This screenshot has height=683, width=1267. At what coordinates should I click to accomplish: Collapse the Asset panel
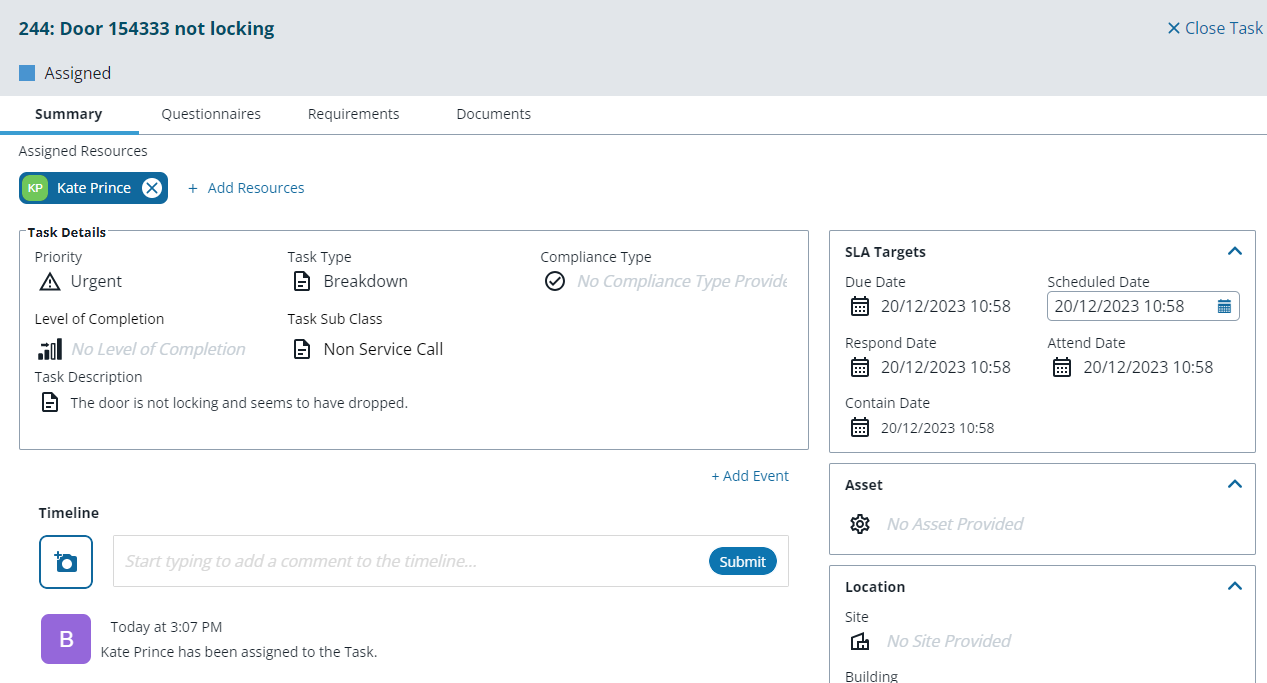click(1234, 485)
